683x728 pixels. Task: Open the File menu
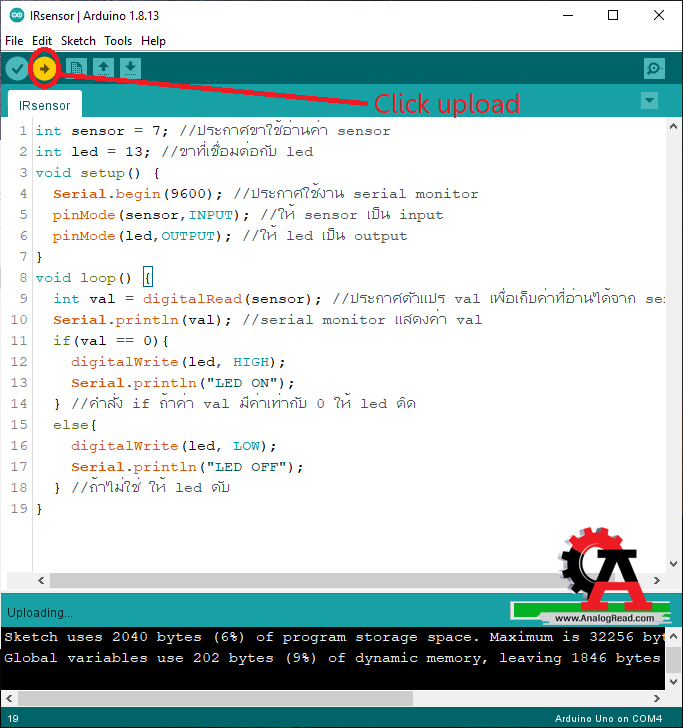[14, 41]
